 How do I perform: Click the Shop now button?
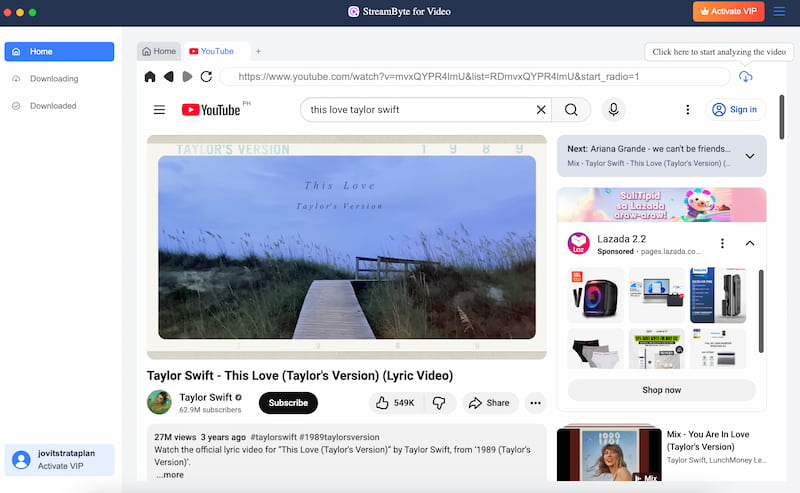pyautogui.click(x=661, y=390)
